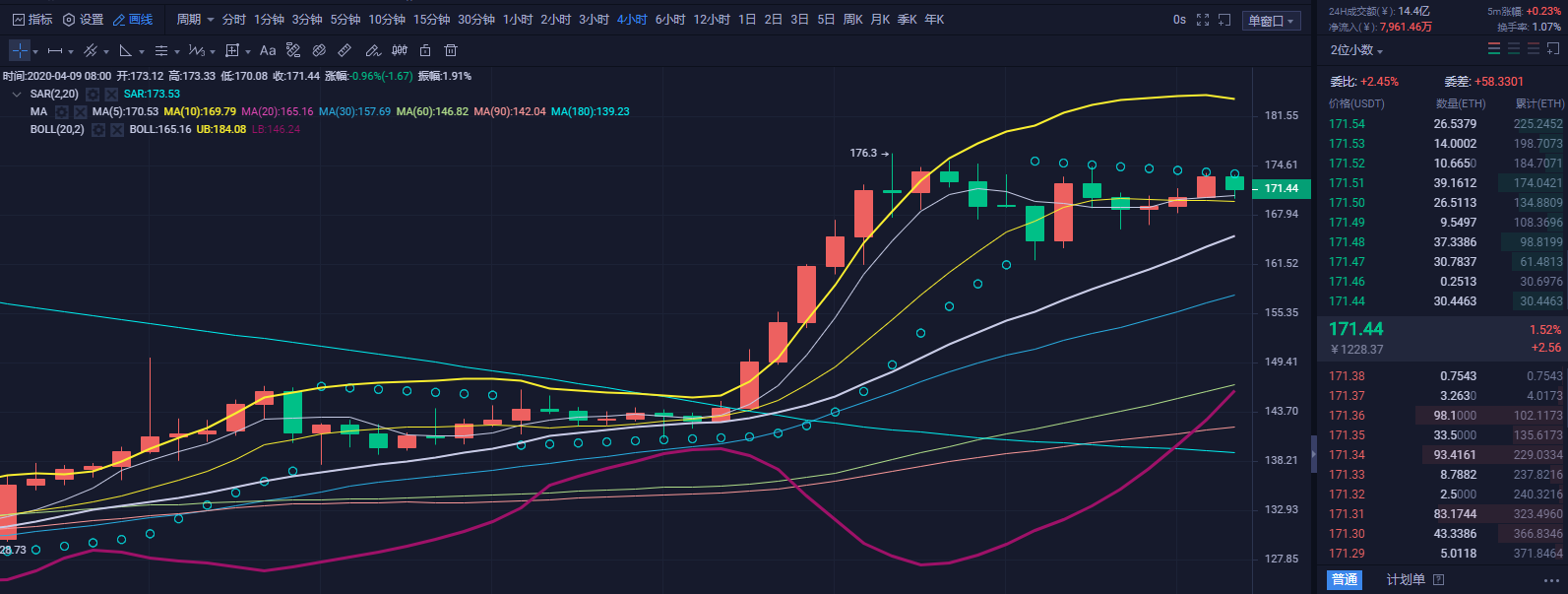Select the crosshair cursor drawing tool

pyautogui.click(x=20, y=50)
